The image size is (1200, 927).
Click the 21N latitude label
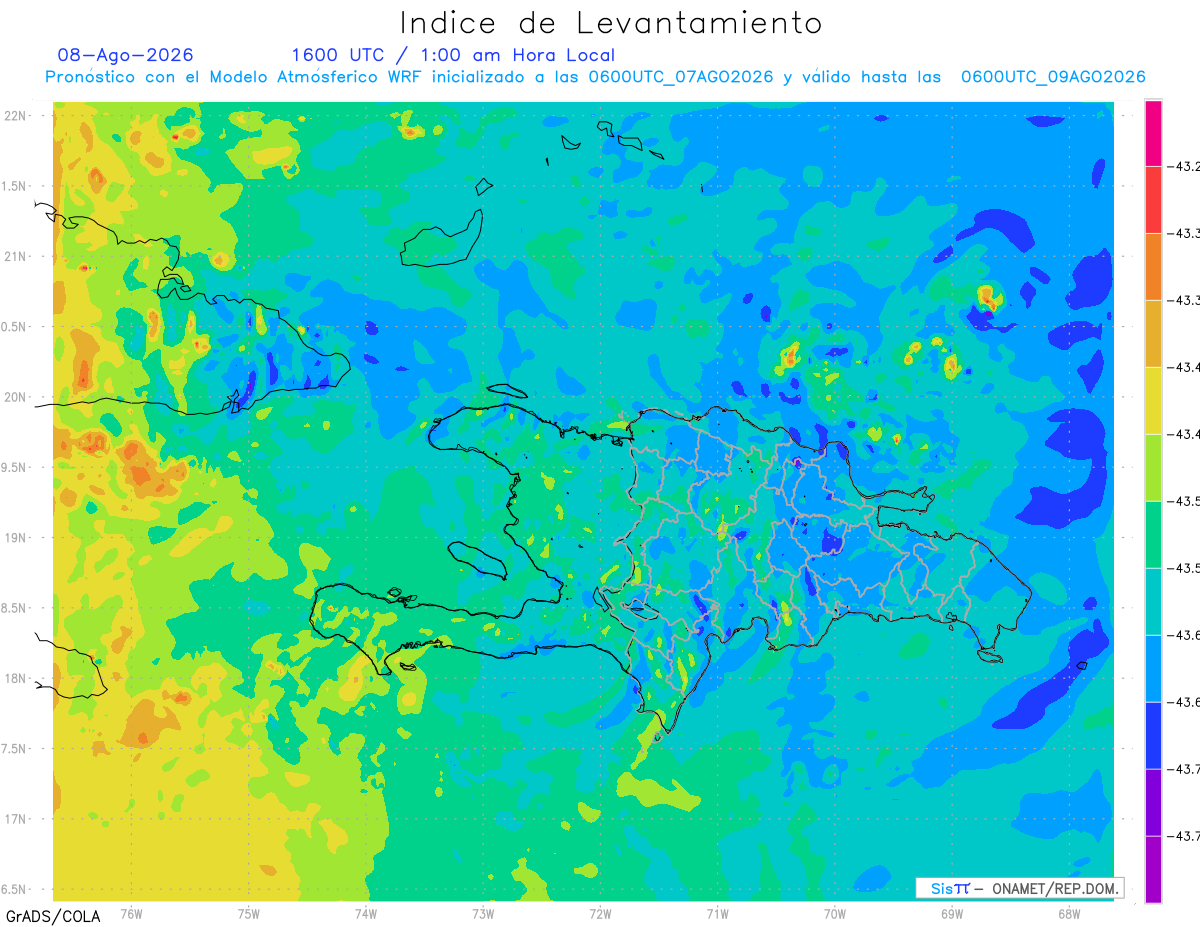tap(16, 256)
